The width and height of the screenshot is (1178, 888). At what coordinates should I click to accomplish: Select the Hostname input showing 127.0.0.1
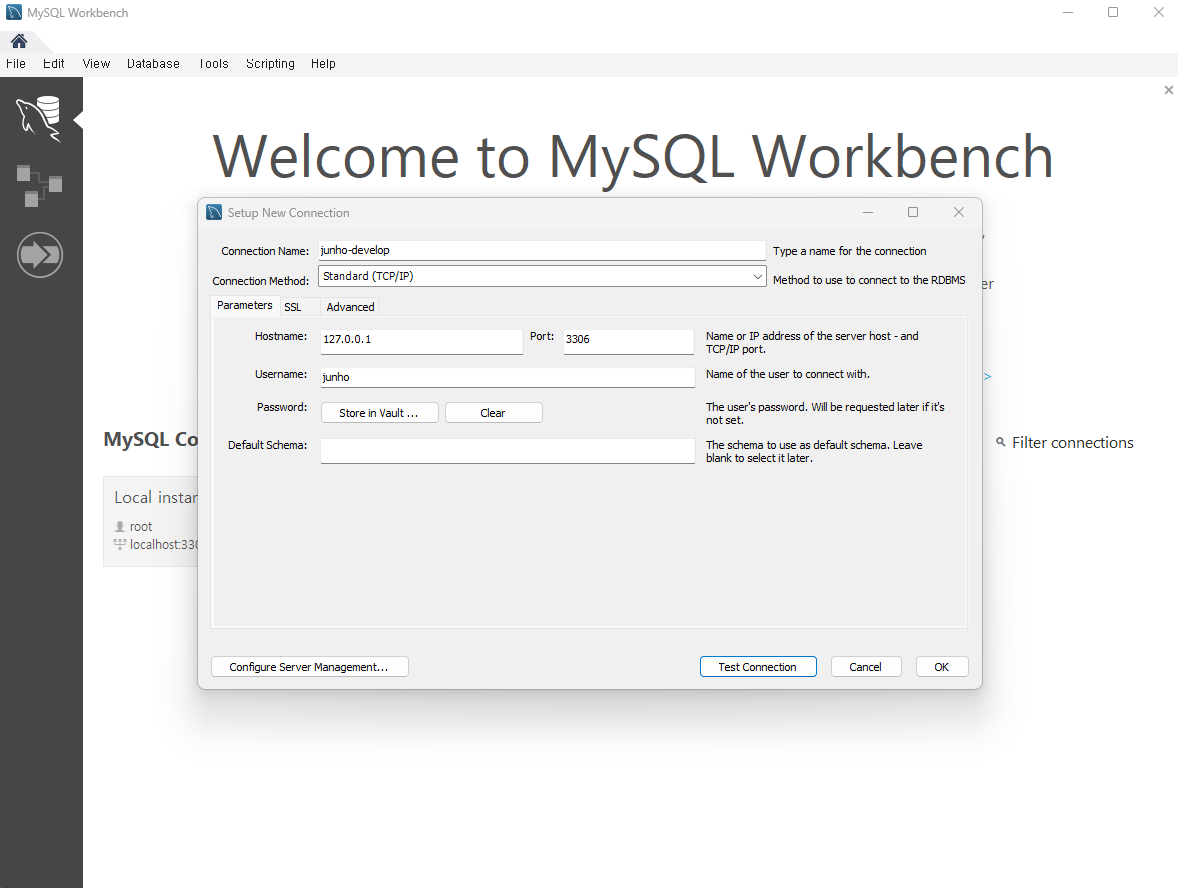[x=420, y=341]
